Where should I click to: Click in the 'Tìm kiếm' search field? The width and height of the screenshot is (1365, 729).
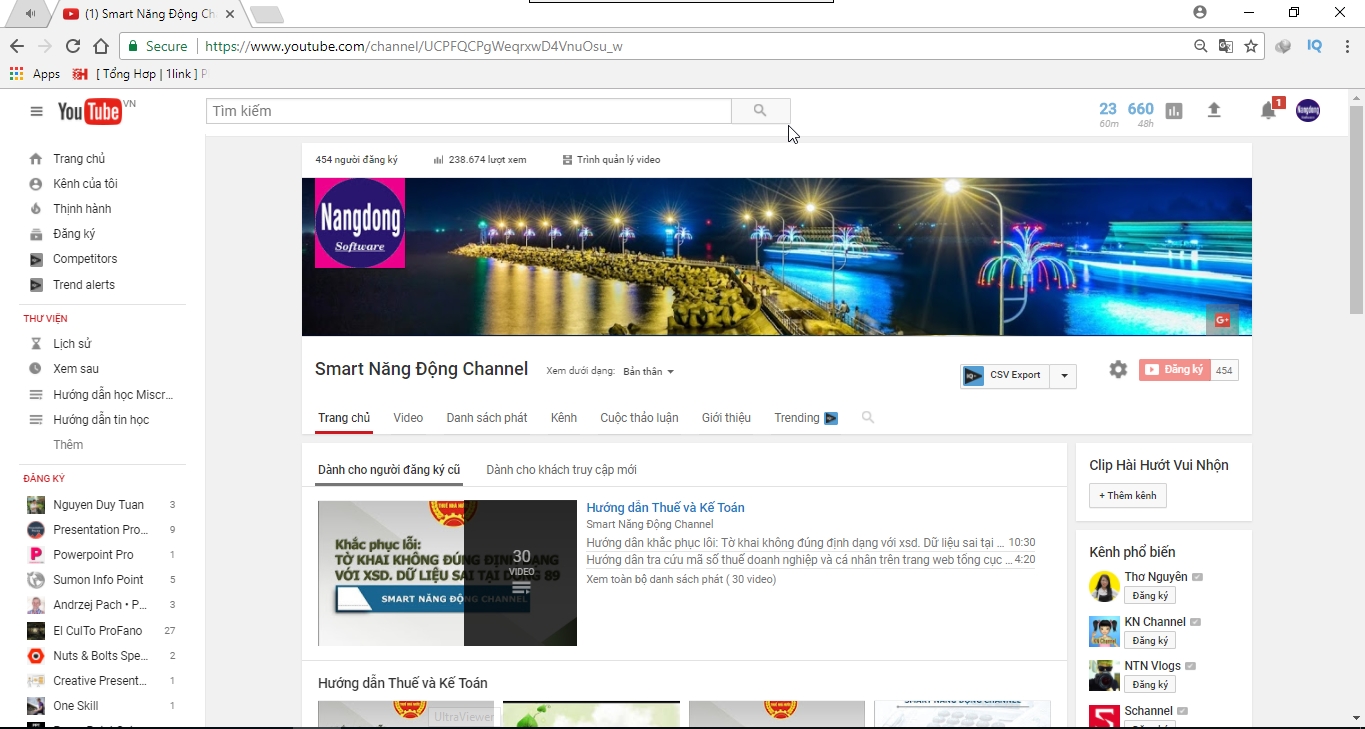point(469,111)
